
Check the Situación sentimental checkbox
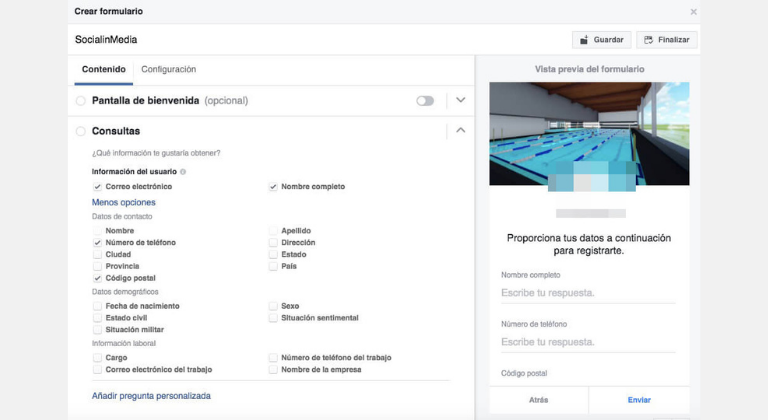pos(273,318)
